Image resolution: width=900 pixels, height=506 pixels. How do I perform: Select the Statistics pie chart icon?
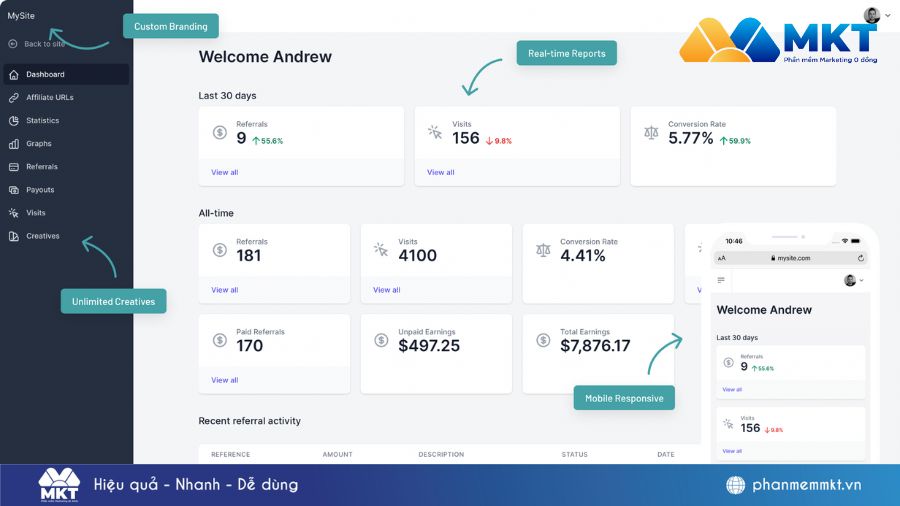(13, 121)
